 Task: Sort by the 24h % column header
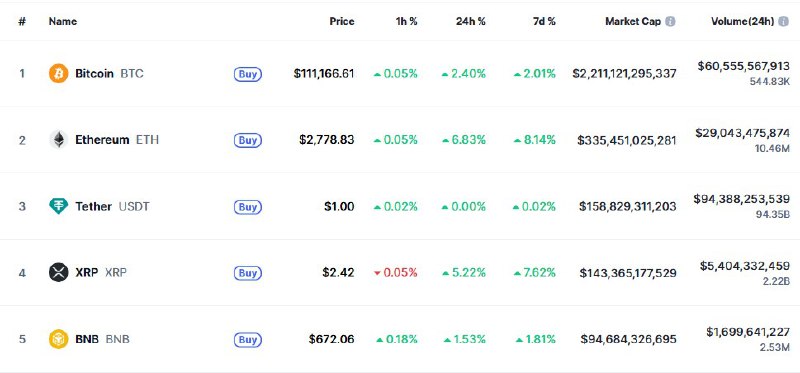point(470,21)
